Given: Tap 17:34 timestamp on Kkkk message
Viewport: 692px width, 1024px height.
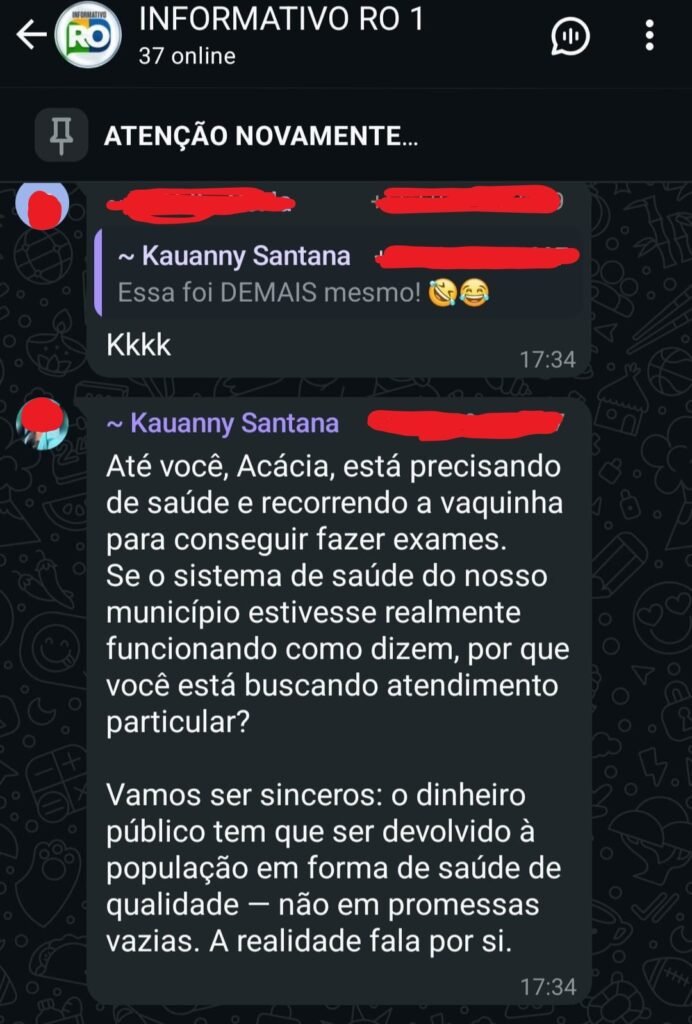Looking at the screenshot, I should pos(548,359).
